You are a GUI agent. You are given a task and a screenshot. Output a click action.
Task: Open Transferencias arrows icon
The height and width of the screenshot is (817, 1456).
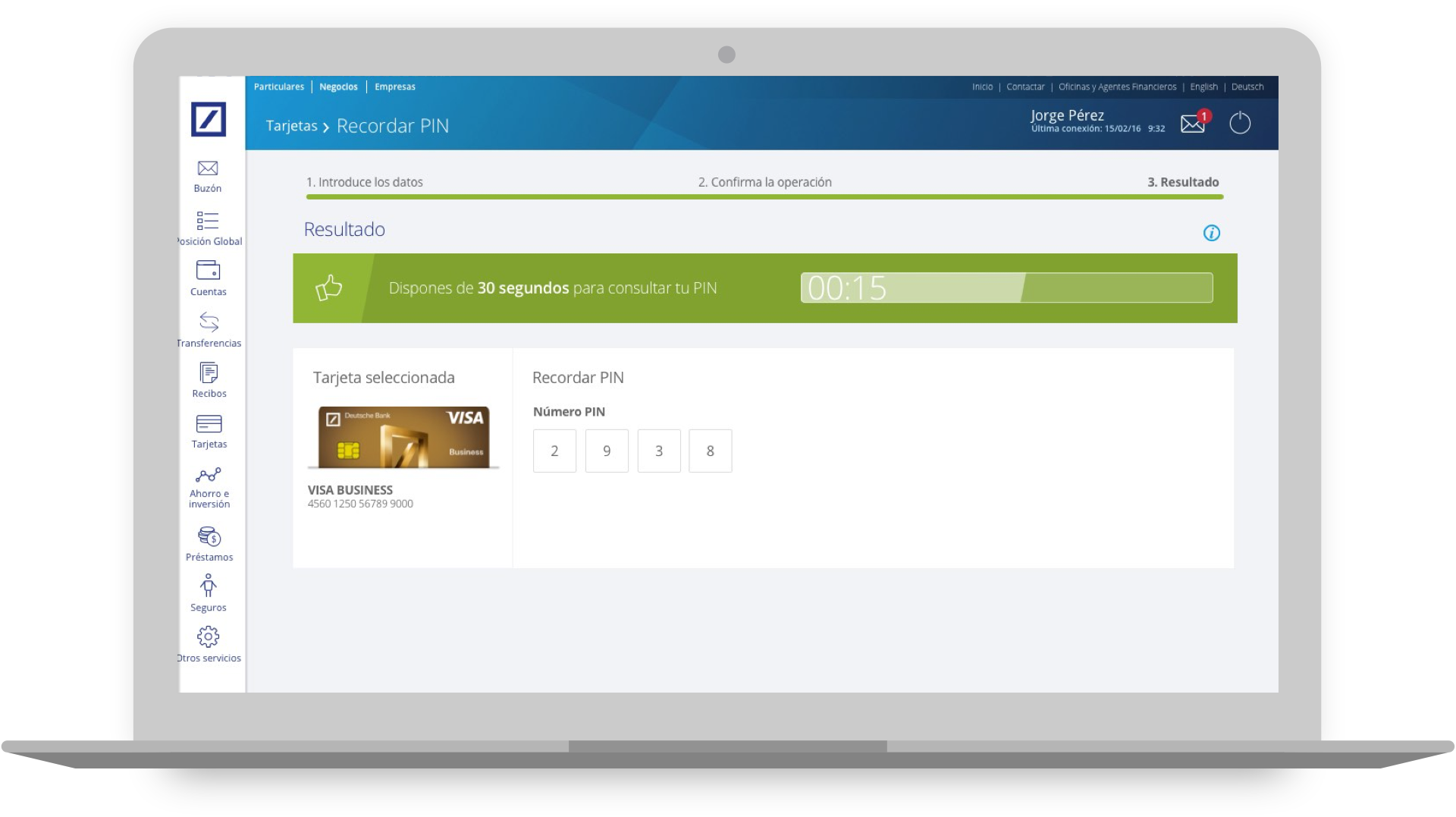point(209,322)
